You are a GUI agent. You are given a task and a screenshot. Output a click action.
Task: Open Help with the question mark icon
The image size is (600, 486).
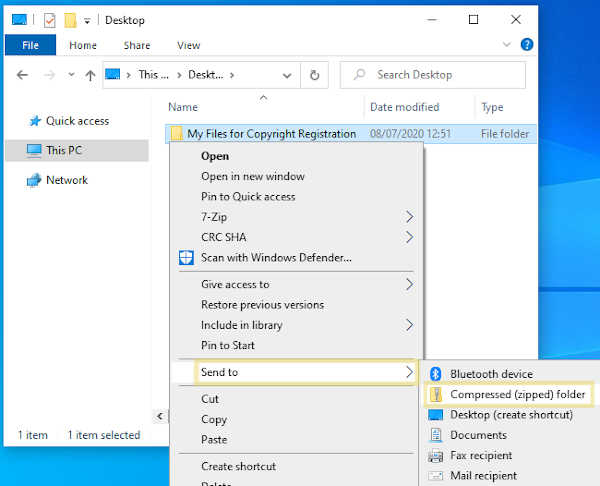527,45
